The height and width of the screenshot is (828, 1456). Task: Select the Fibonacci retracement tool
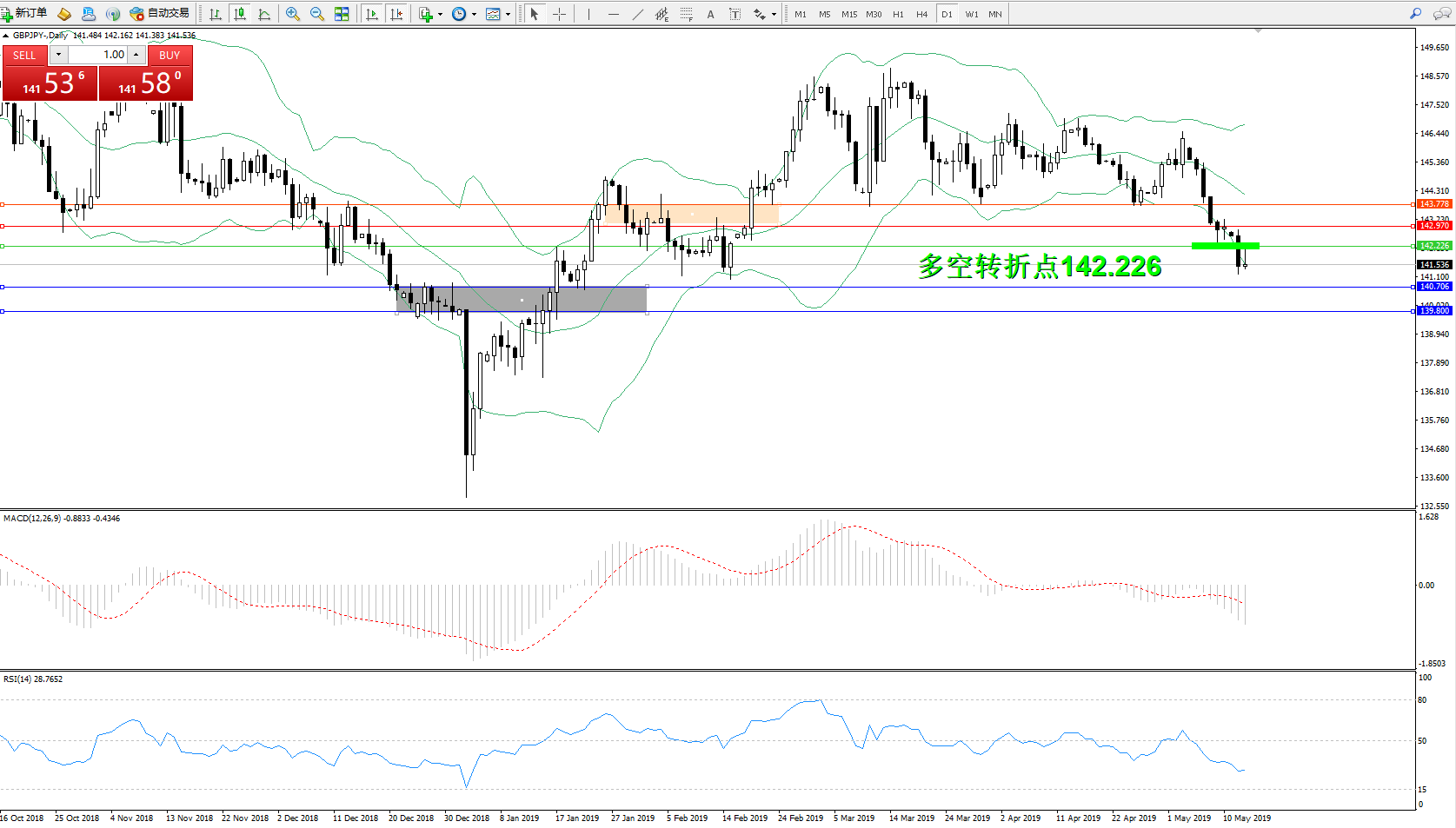pos(687,14)
